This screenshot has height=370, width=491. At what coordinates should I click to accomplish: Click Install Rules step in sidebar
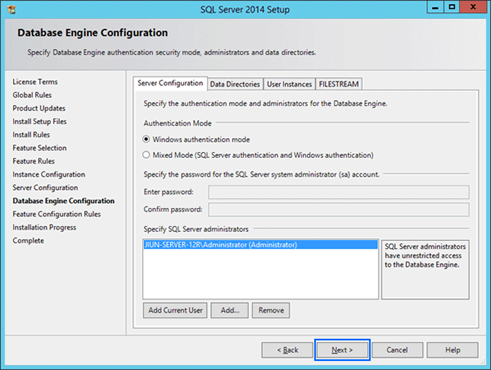tap(31, 135)
